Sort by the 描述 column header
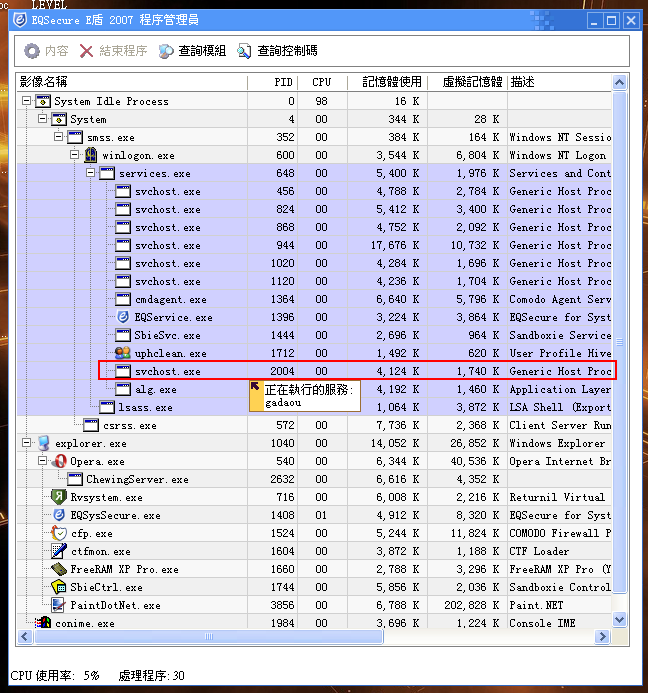This screenshot has width=648, height=693. click(560, 82)
